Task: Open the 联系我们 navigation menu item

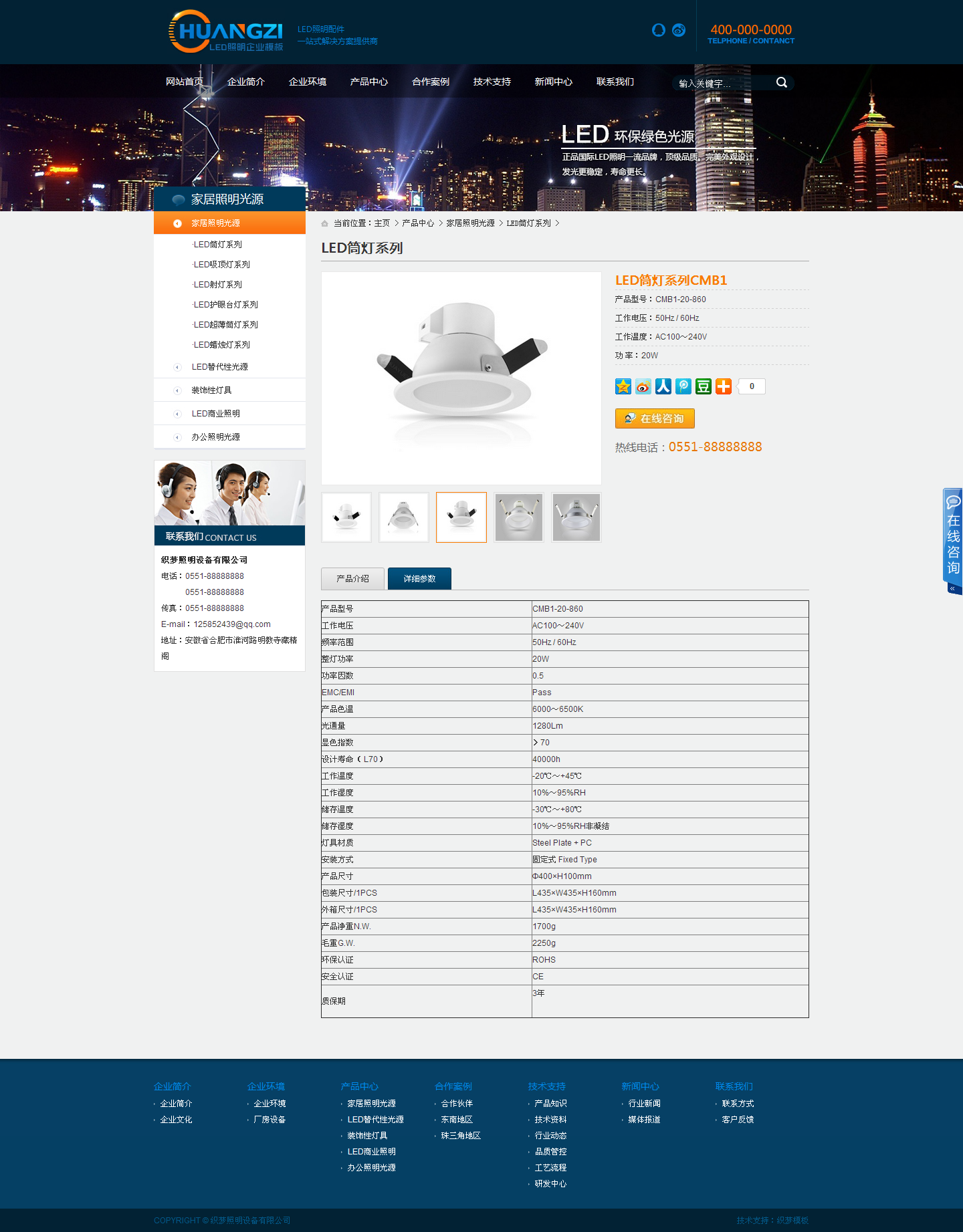Action: pyautogui.click(x=615, y=82)
